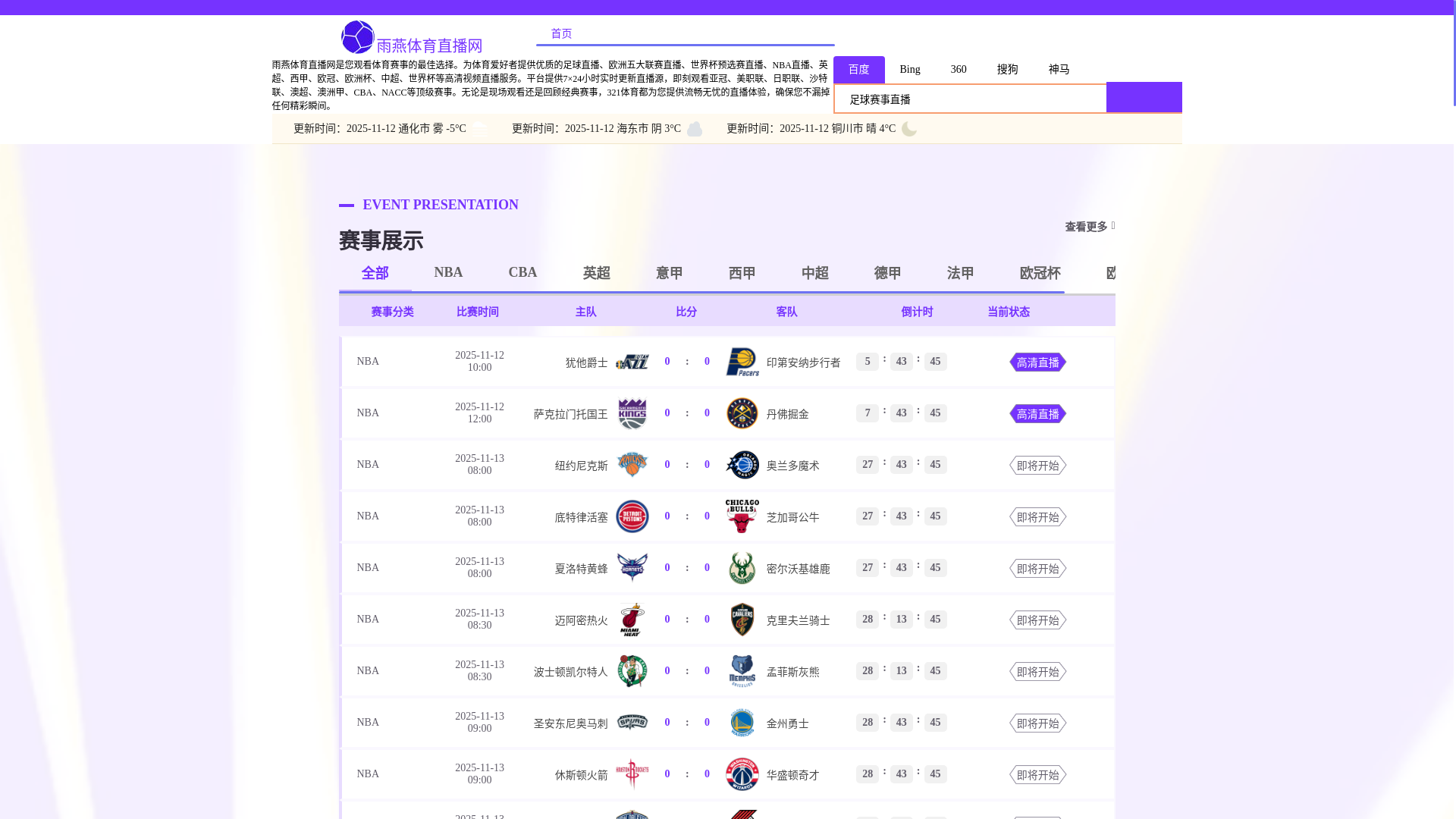Switch to the 中超 events tab
1456x819 pixels.
(815, 273)
